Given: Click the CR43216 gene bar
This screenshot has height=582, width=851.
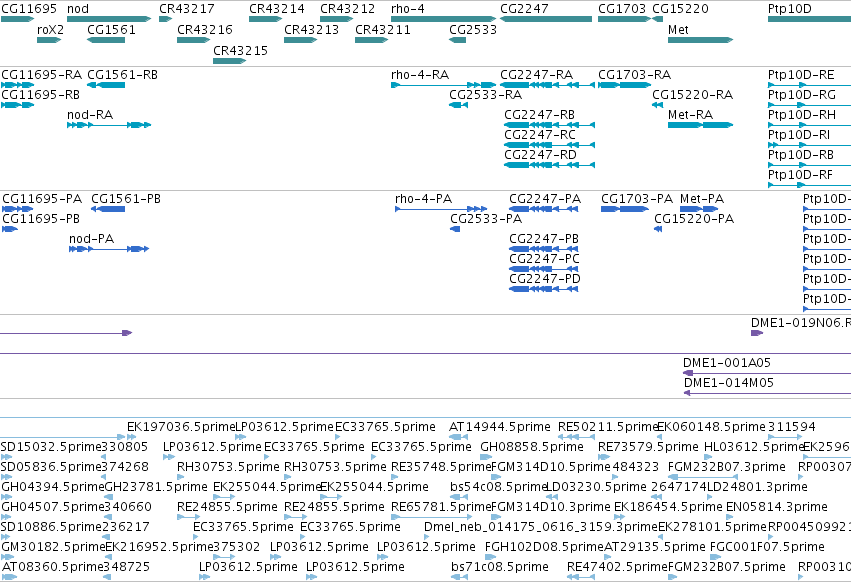Looking at the screenshot, I should (x=193, y=40).
